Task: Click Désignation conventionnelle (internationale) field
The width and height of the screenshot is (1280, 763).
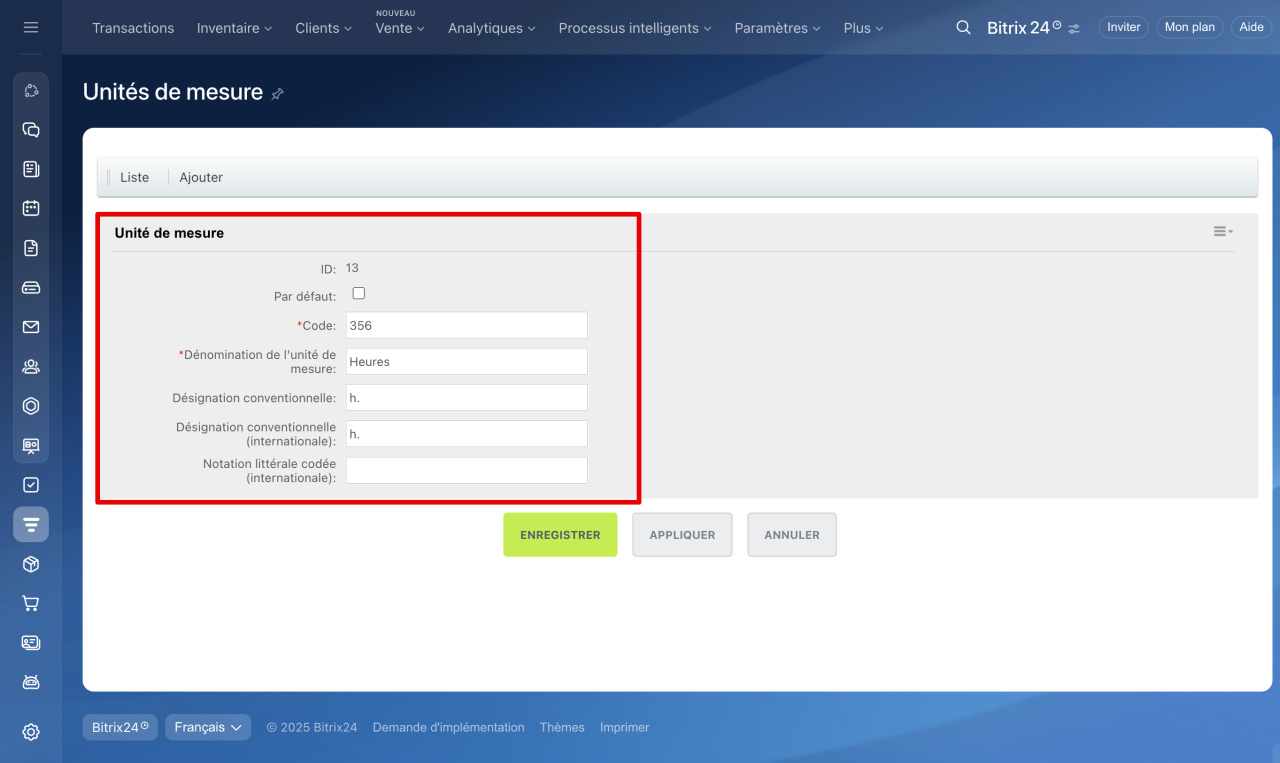Action: pos(466,433)
